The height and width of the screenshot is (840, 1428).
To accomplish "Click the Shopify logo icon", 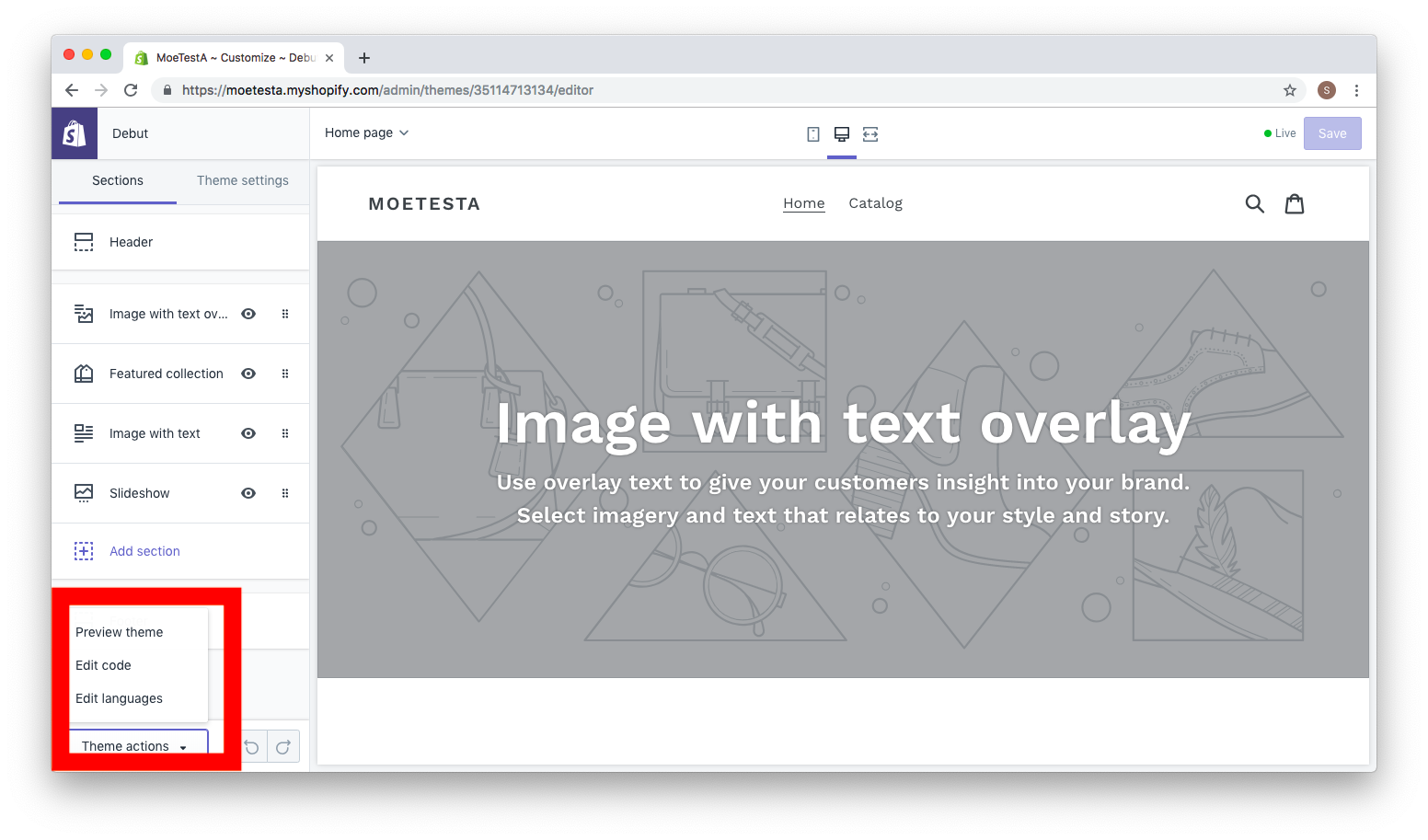I will point(75,133).
